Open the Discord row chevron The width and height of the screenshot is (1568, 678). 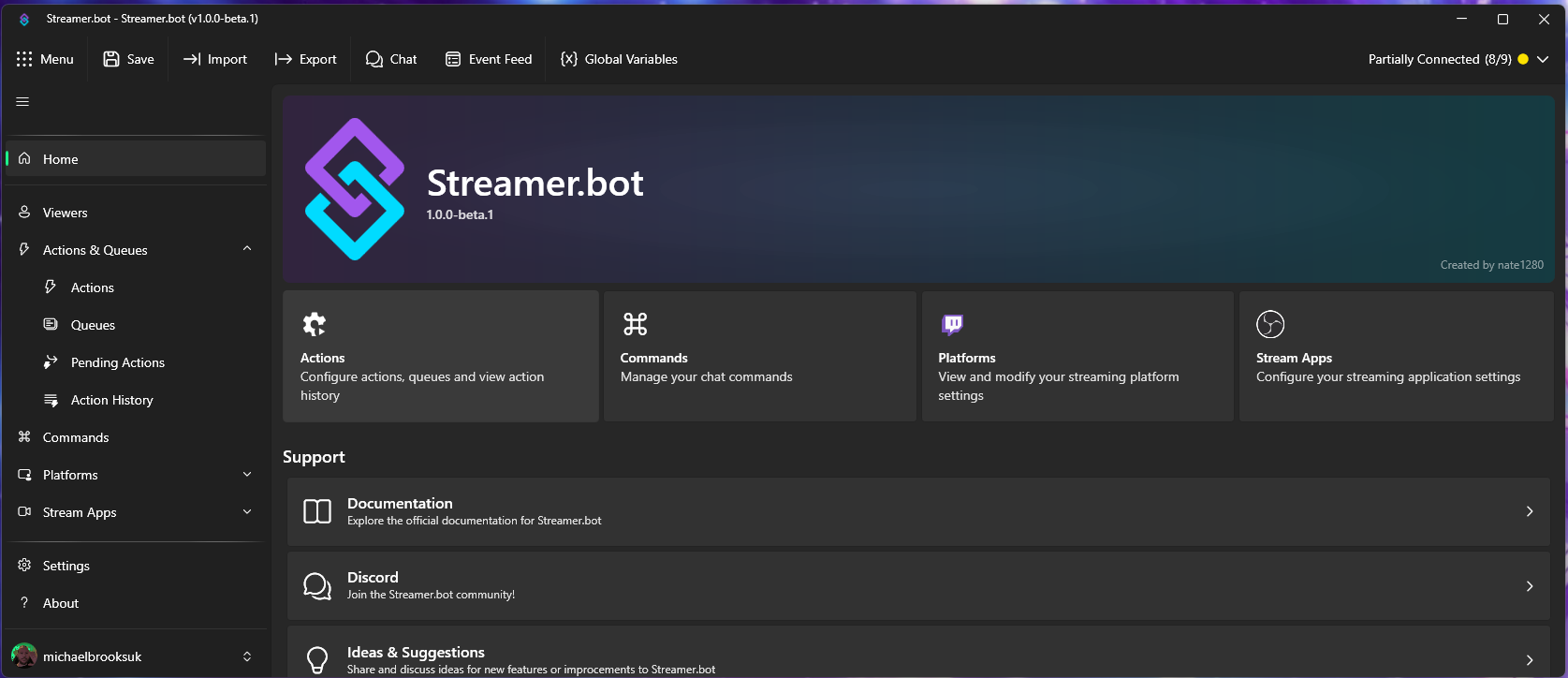(x=1530, y=586)
